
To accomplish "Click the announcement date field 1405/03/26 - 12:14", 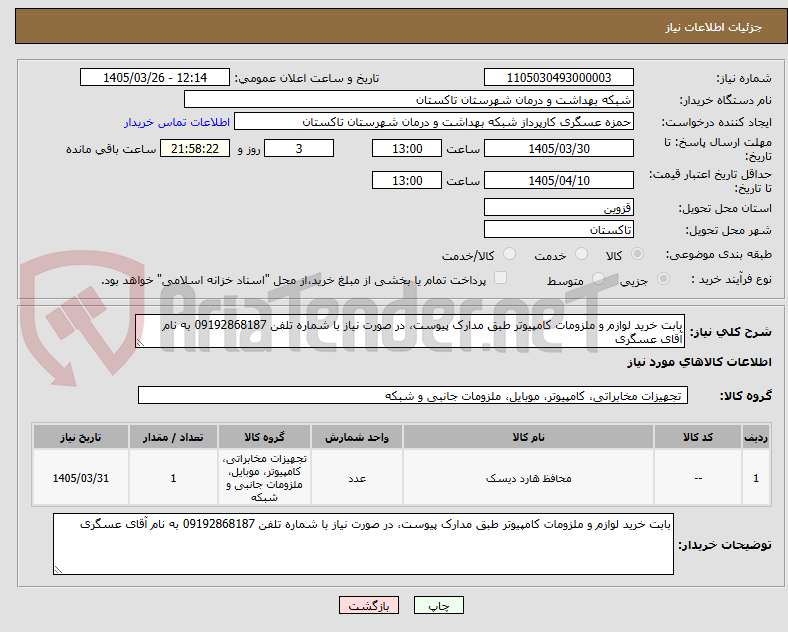I will (x=155, y=77).
